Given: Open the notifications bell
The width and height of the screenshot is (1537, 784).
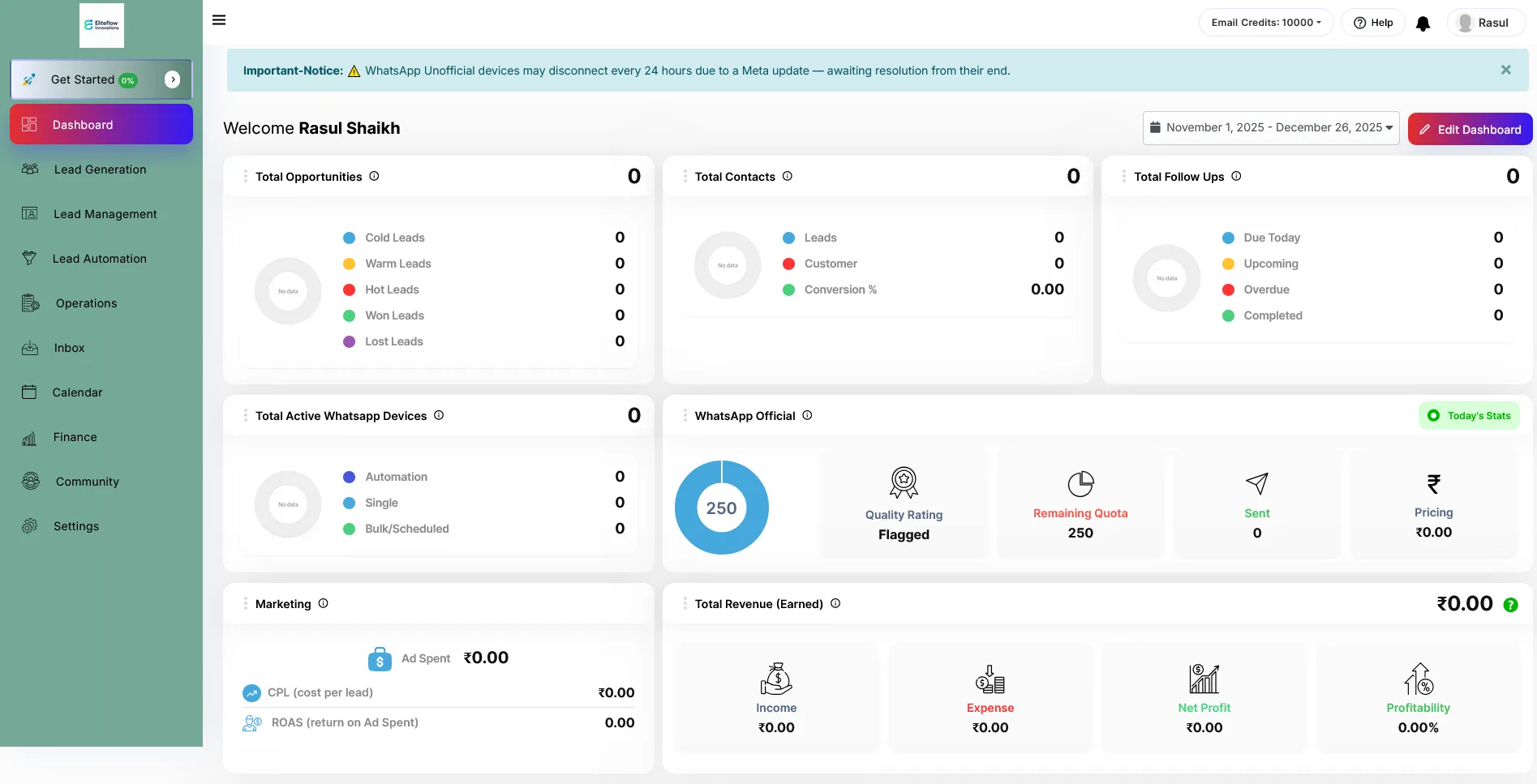Looking at the screenshot, I should click(1423, 24).
